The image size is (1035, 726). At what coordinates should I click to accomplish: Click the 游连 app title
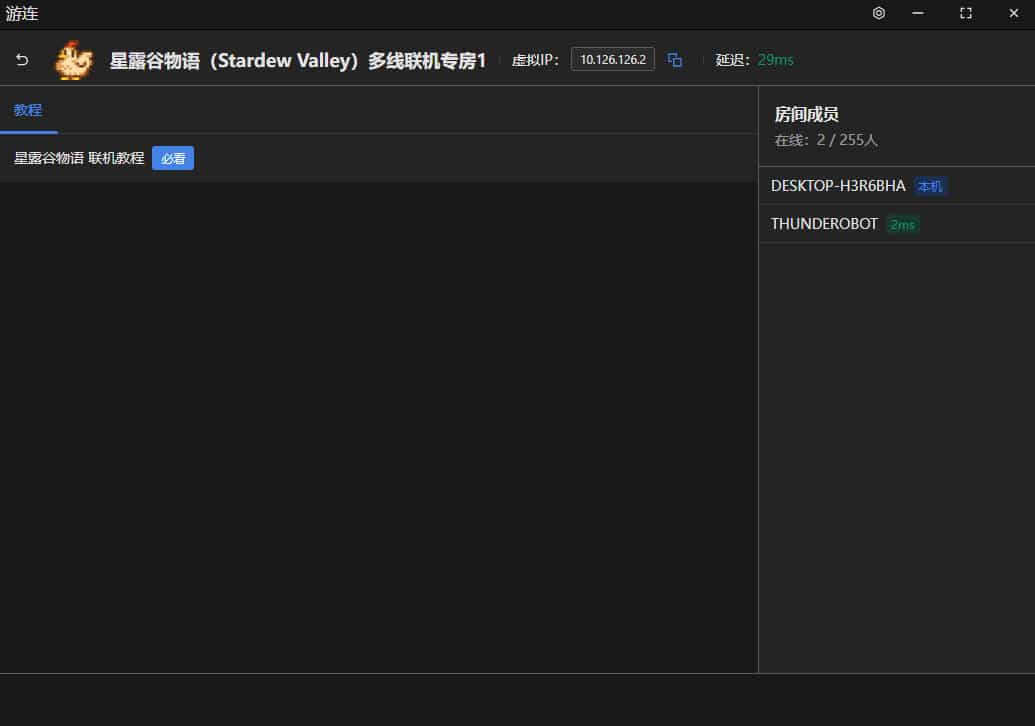point(22,13)
